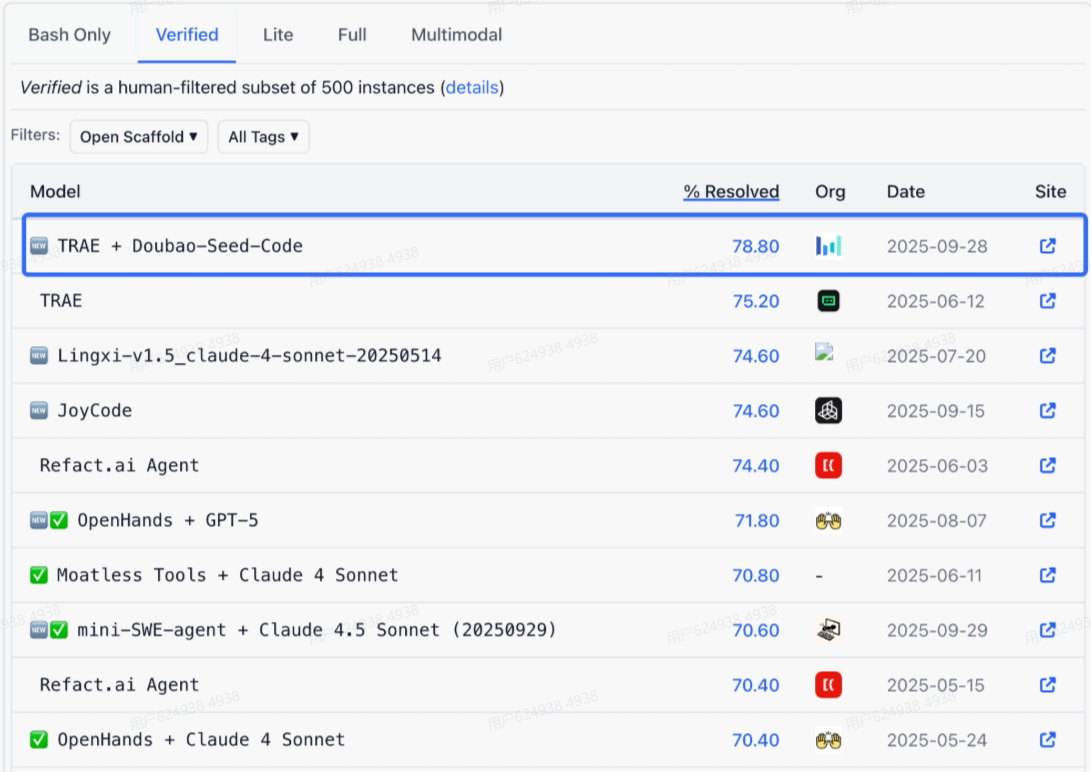The image size is (1091, 772).
Task: Click the ByteDance org icon for TRAE + Doubao-Seed-Code
Action: (829, 246)
